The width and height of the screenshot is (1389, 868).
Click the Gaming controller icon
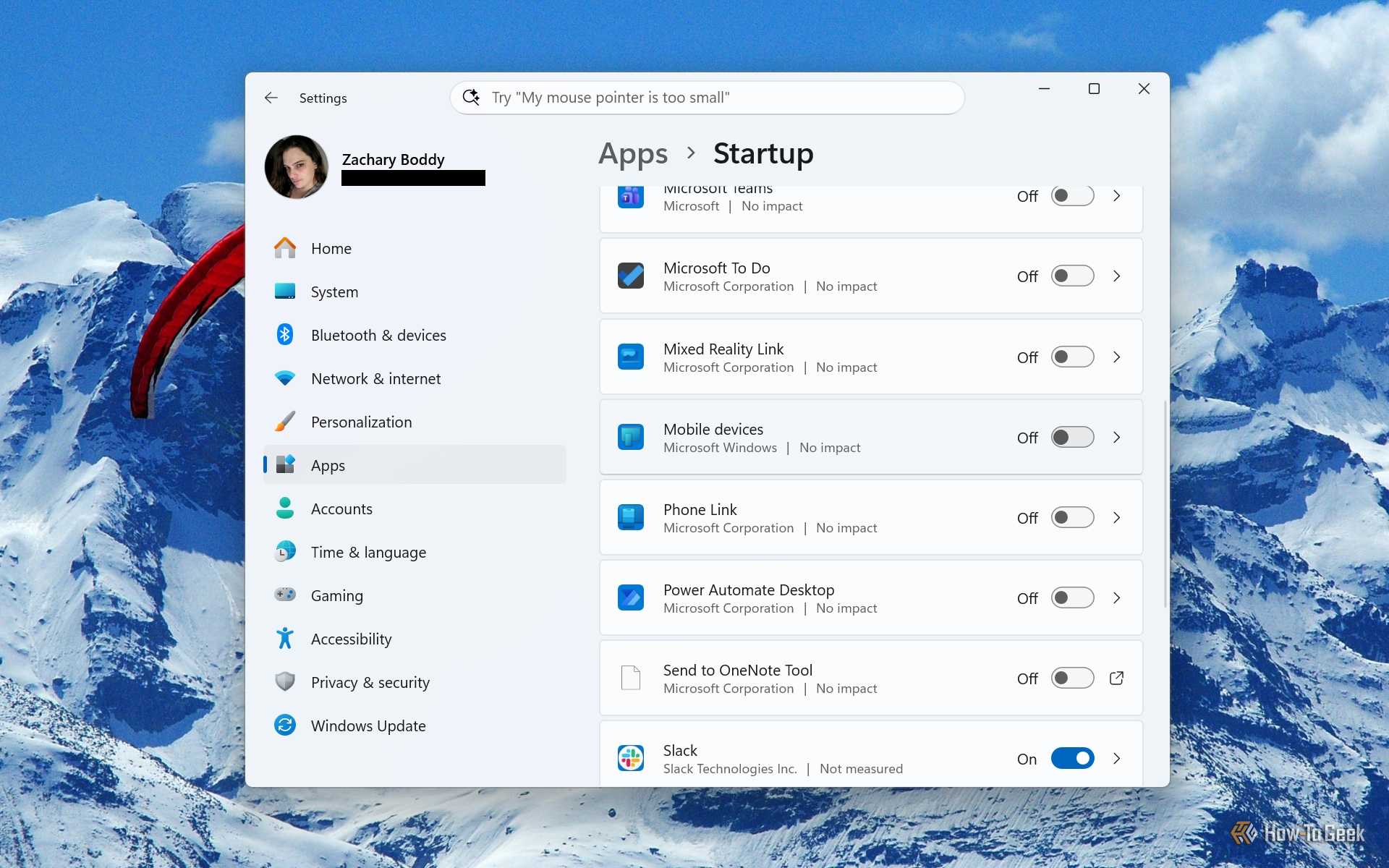[285, 595]
